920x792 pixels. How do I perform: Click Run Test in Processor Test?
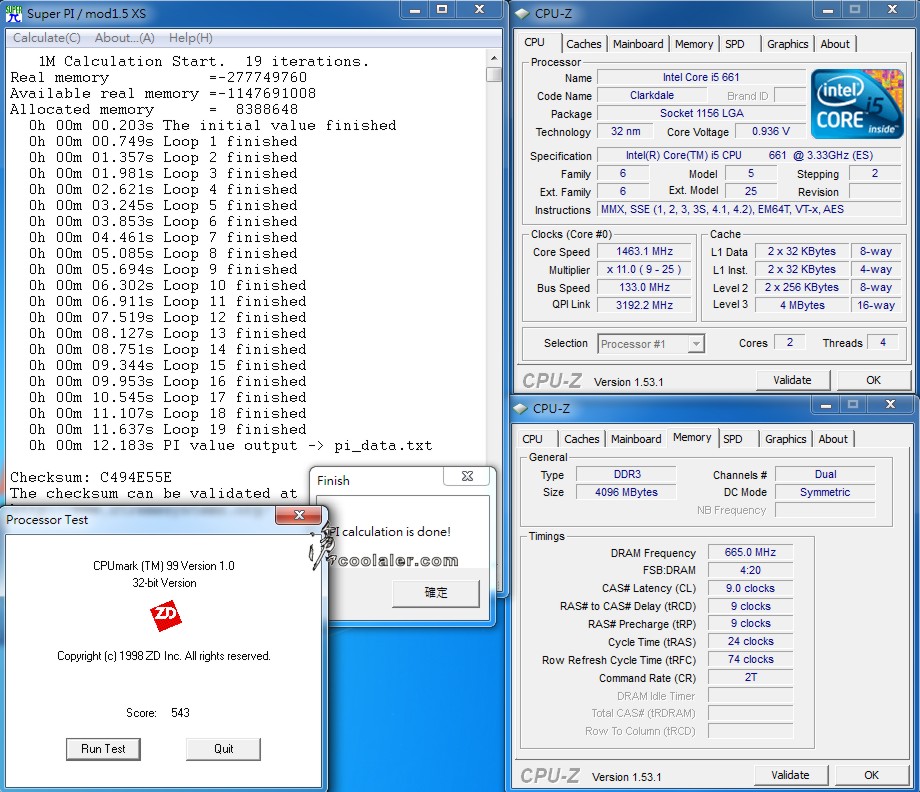tap(103, 749)
